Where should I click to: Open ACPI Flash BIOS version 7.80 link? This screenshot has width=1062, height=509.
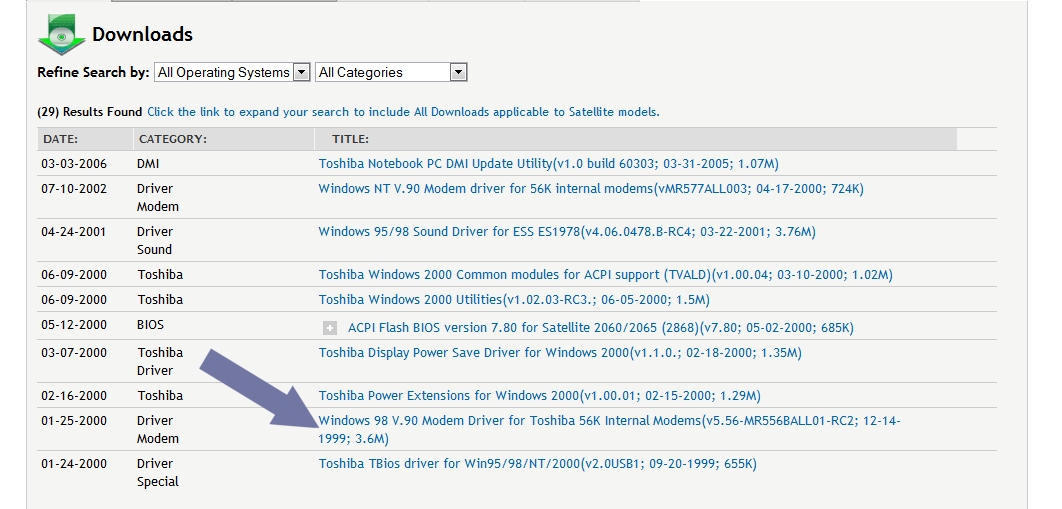click(x=601, y=328)
